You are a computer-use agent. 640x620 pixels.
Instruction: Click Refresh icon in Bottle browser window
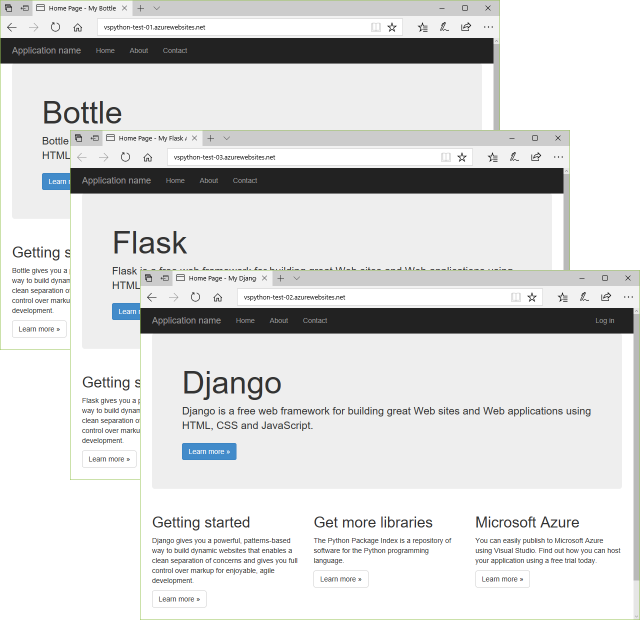(x=55, y=27)
